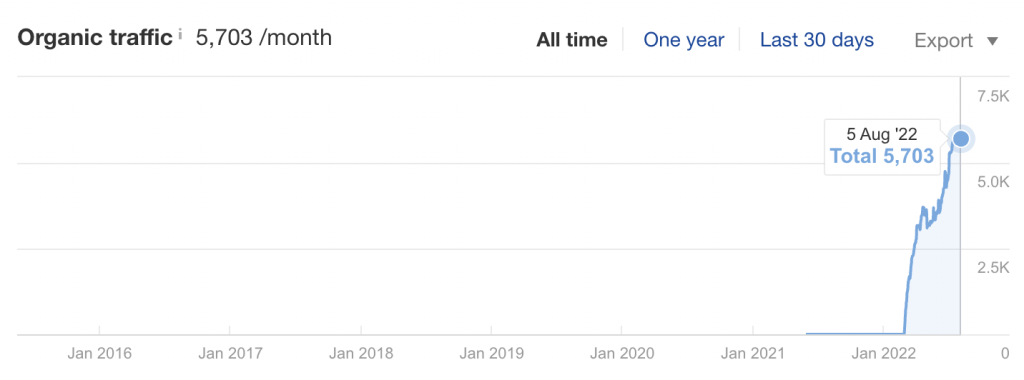Open the Export dropdown arrow

pyautogui.click(x=992, y=41)
